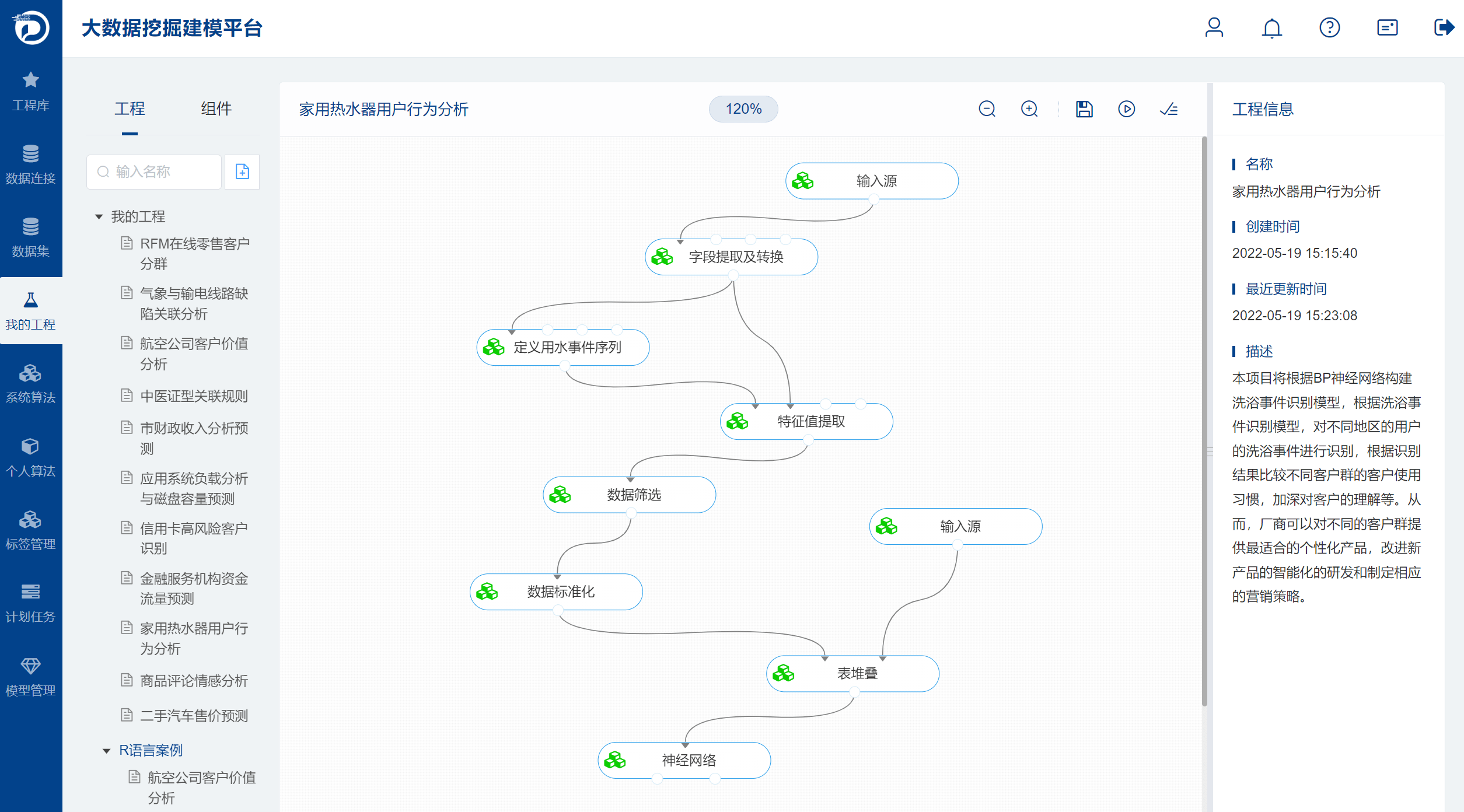Click the logout arrow icon
The width and height of the screenshot is (1464, 812).
pyautogui.click(x=1444, y=28)
